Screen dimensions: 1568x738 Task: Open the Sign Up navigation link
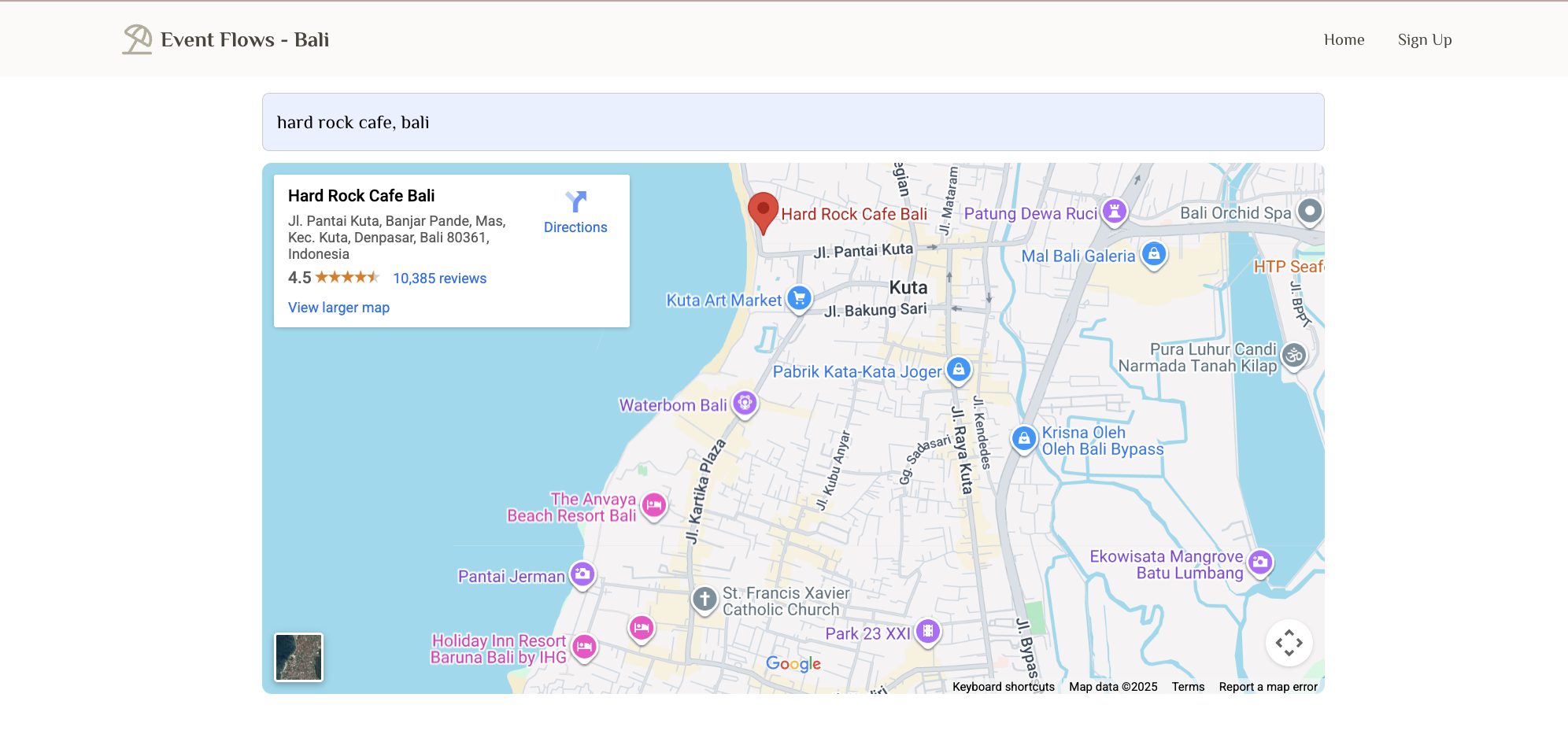(1425, 39)
